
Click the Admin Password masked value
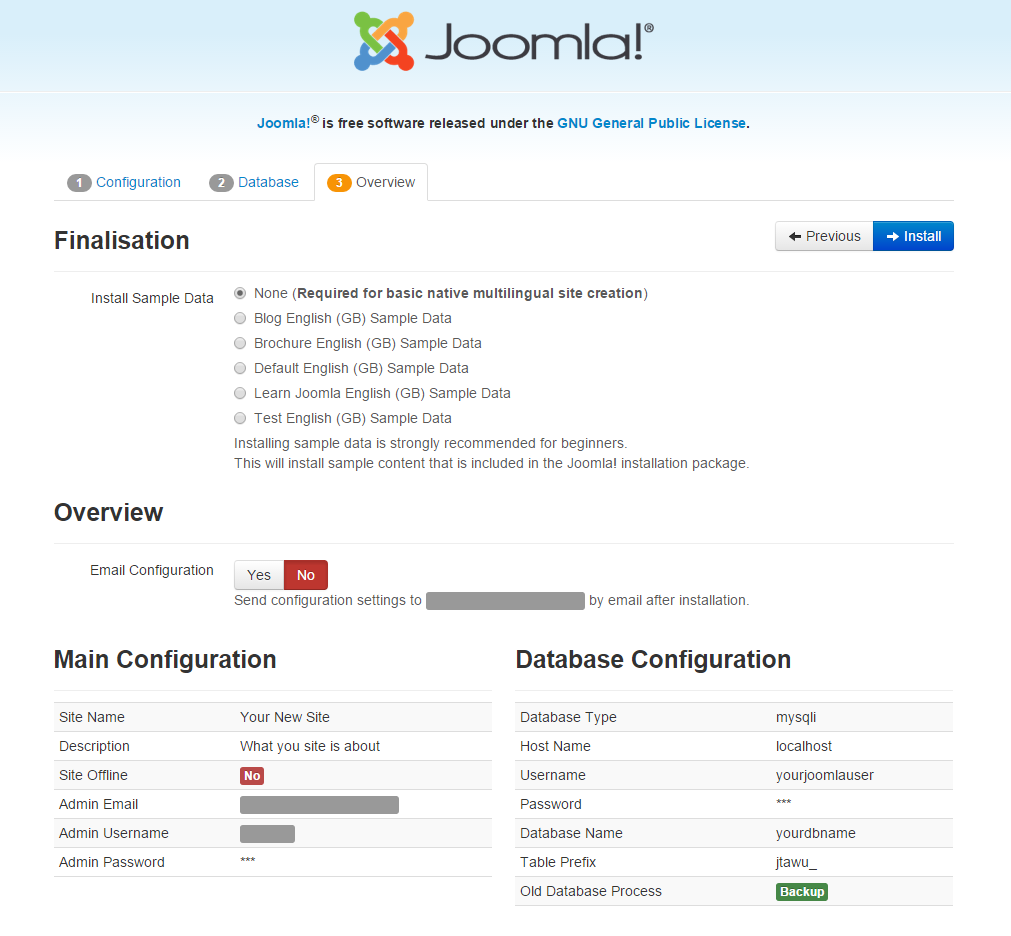point(248,861)
